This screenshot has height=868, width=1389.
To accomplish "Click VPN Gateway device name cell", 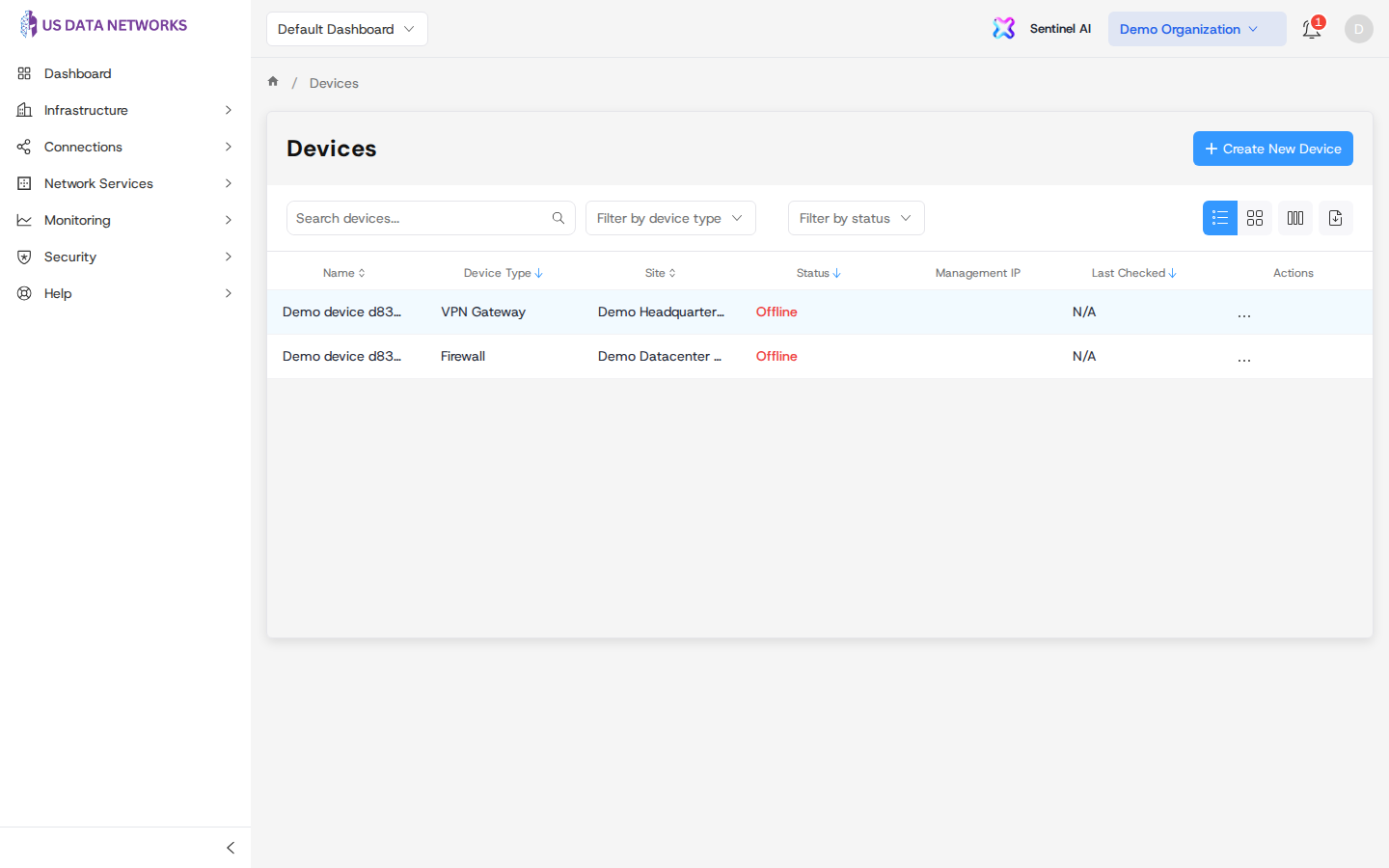I will pos(341,312).
